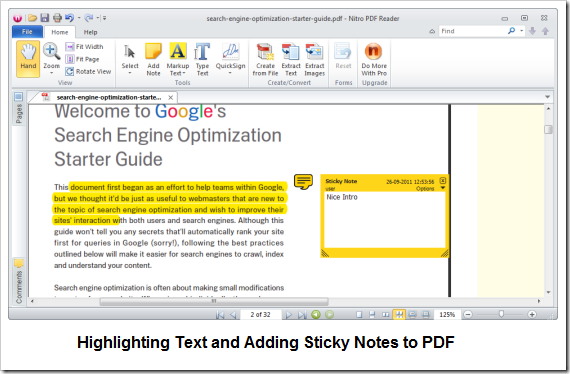Toggle the Comments side panel
The height and width of the screenshot is (374, 570).
coord(19,281)
